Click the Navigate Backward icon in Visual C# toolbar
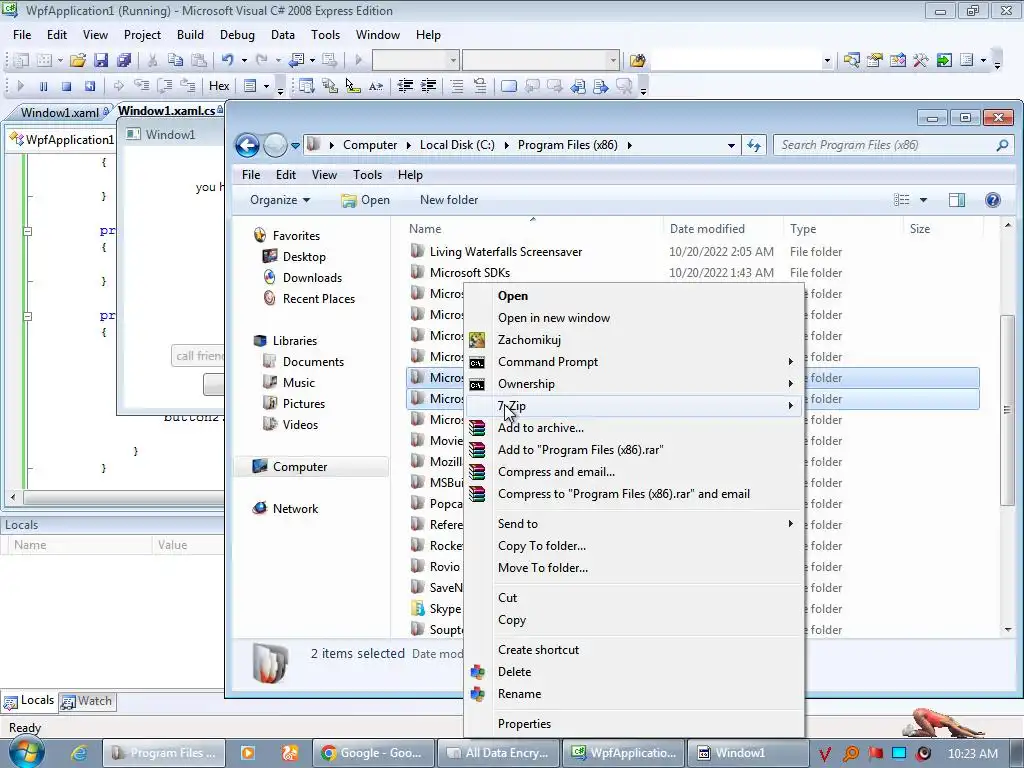Viewport: 1024px width, 768px height. 296,60
